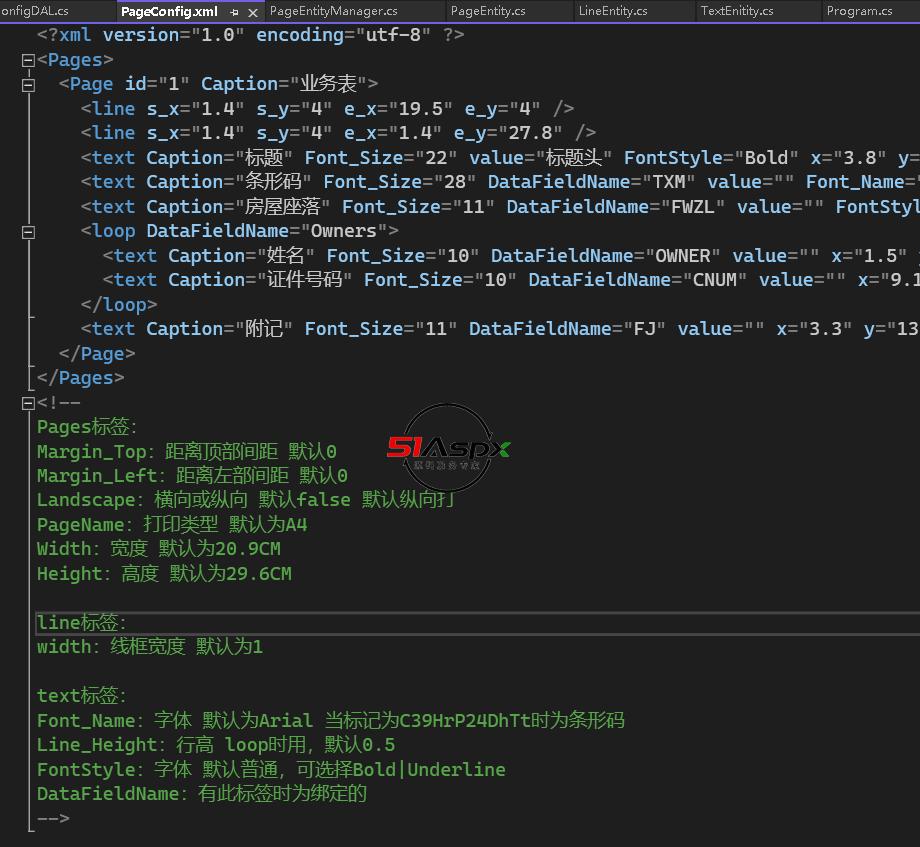
Task: Switch to the PageEntityManager.cs tab
Action: coord(333,11)
